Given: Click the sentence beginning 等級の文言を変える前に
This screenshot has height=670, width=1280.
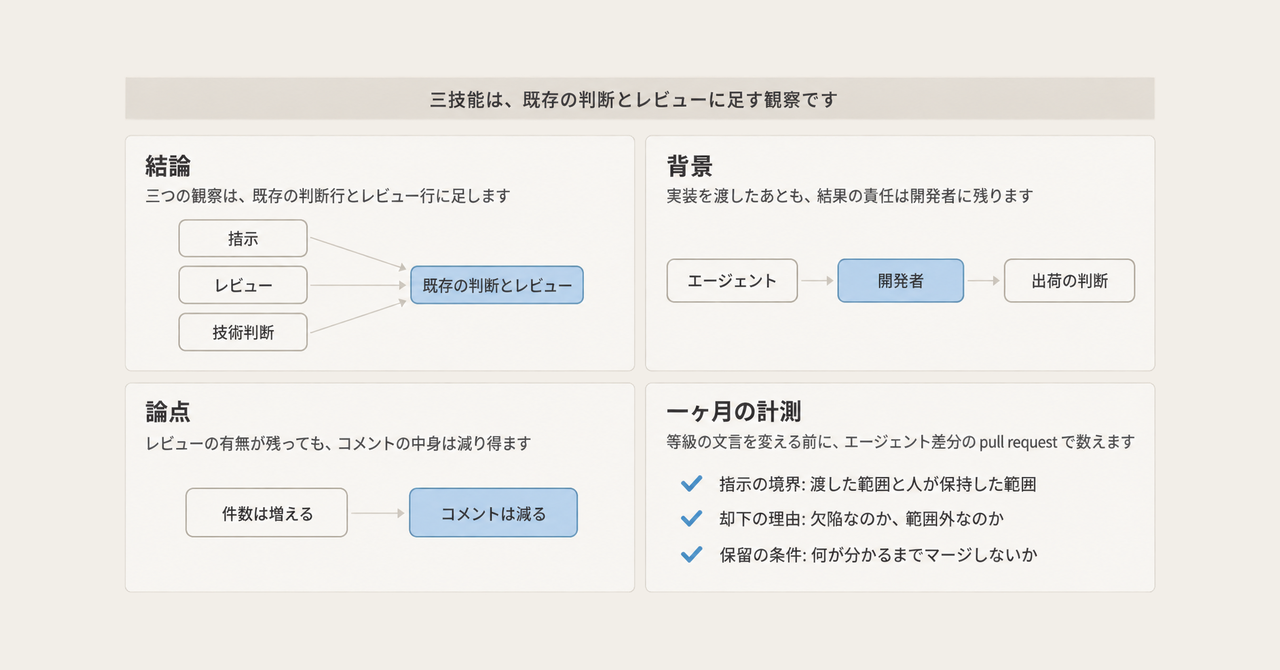Looking at the screenshot, I should tap(901, 442).
